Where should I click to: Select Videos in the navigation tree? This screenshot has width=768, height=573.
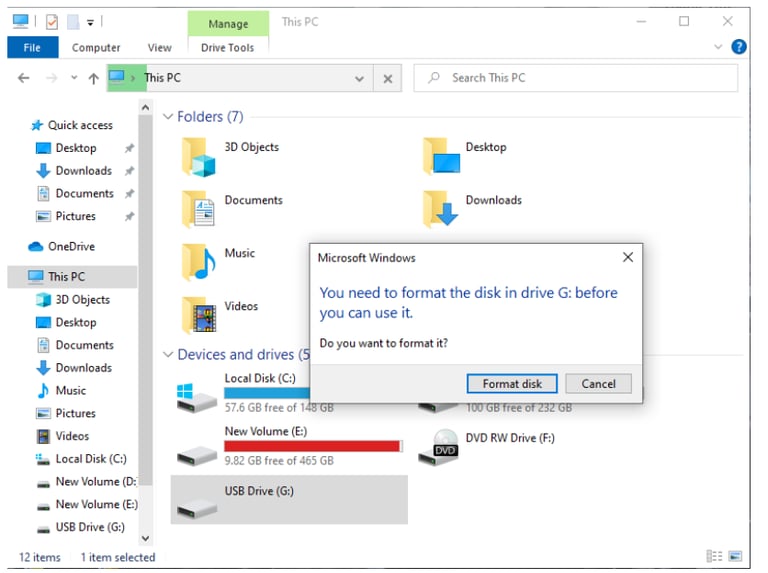point(72,436)
